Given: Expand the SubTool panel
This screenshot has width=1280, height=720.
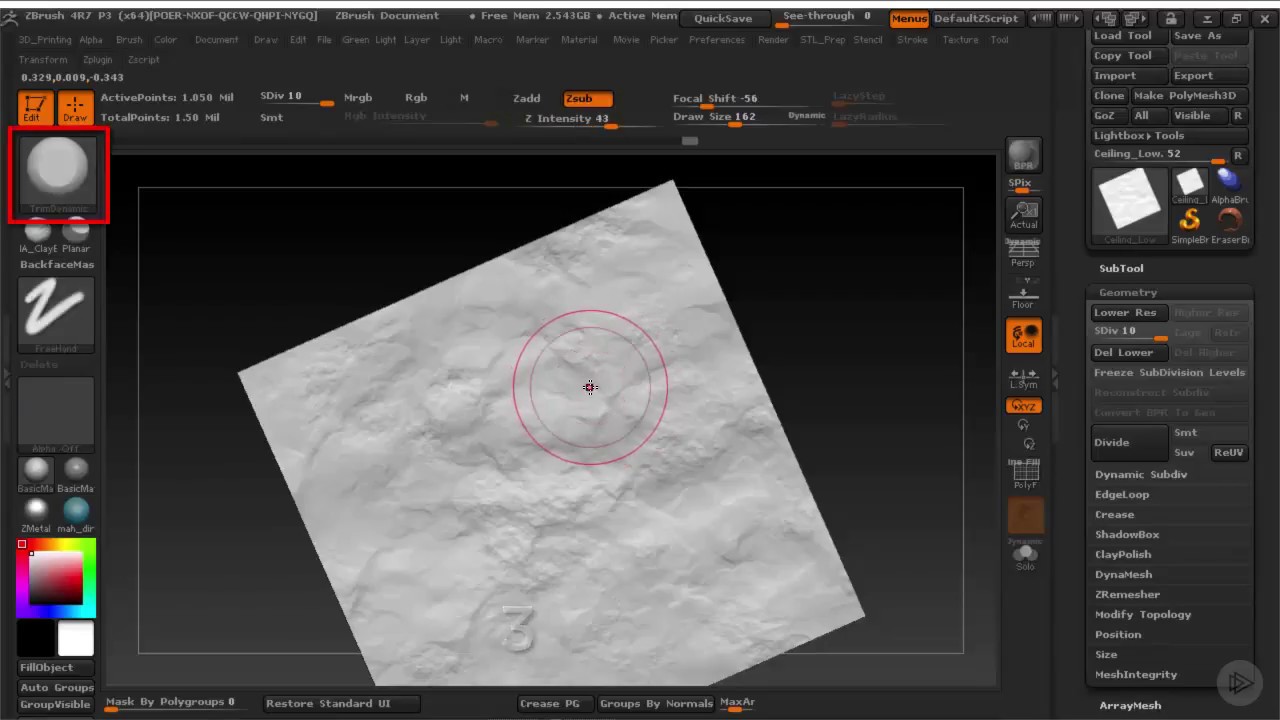Looking at the screenshot, I should point(1121,269).
